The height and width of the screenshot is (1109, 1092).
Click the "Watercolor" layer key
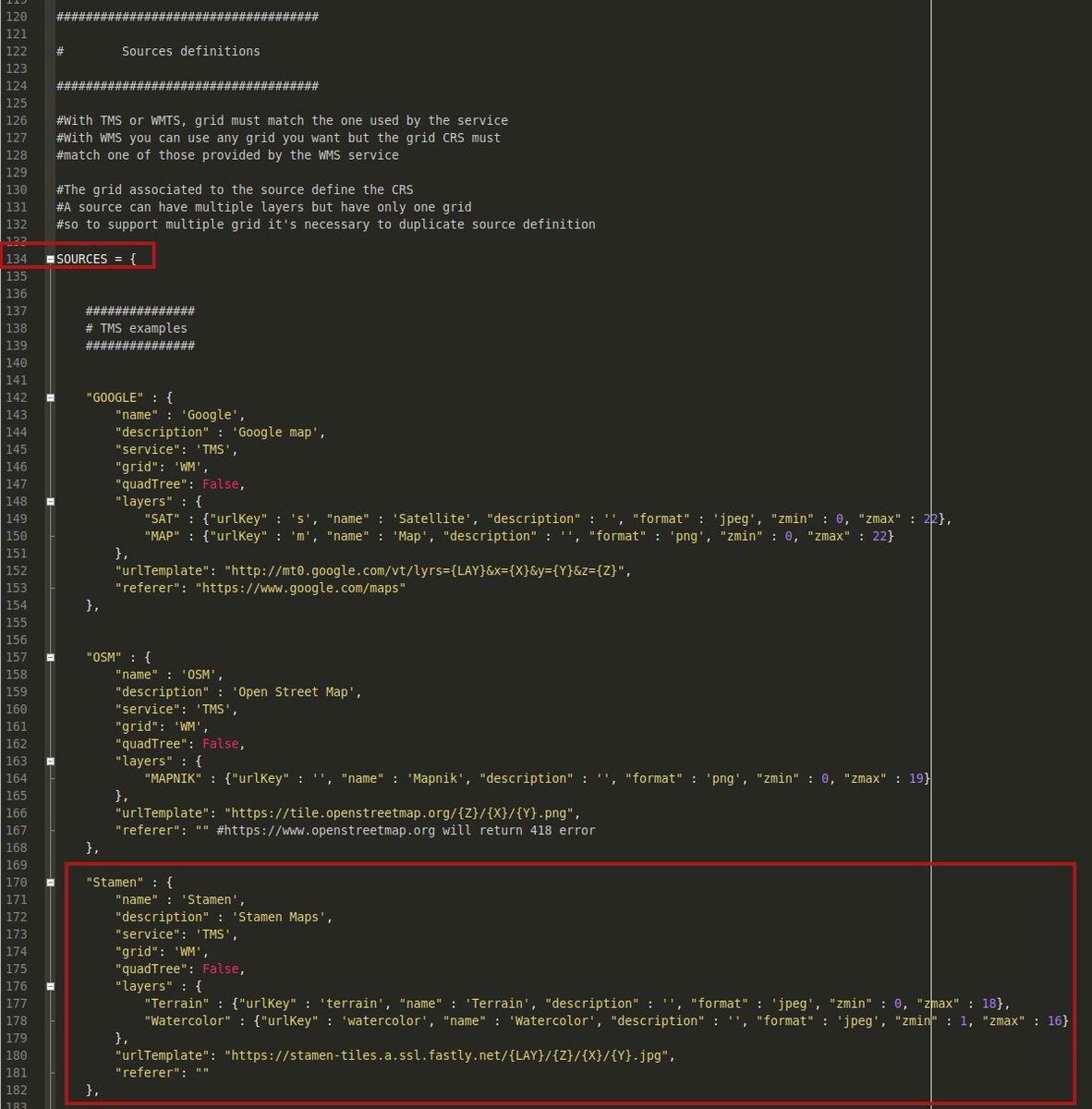pos(188,1021)
